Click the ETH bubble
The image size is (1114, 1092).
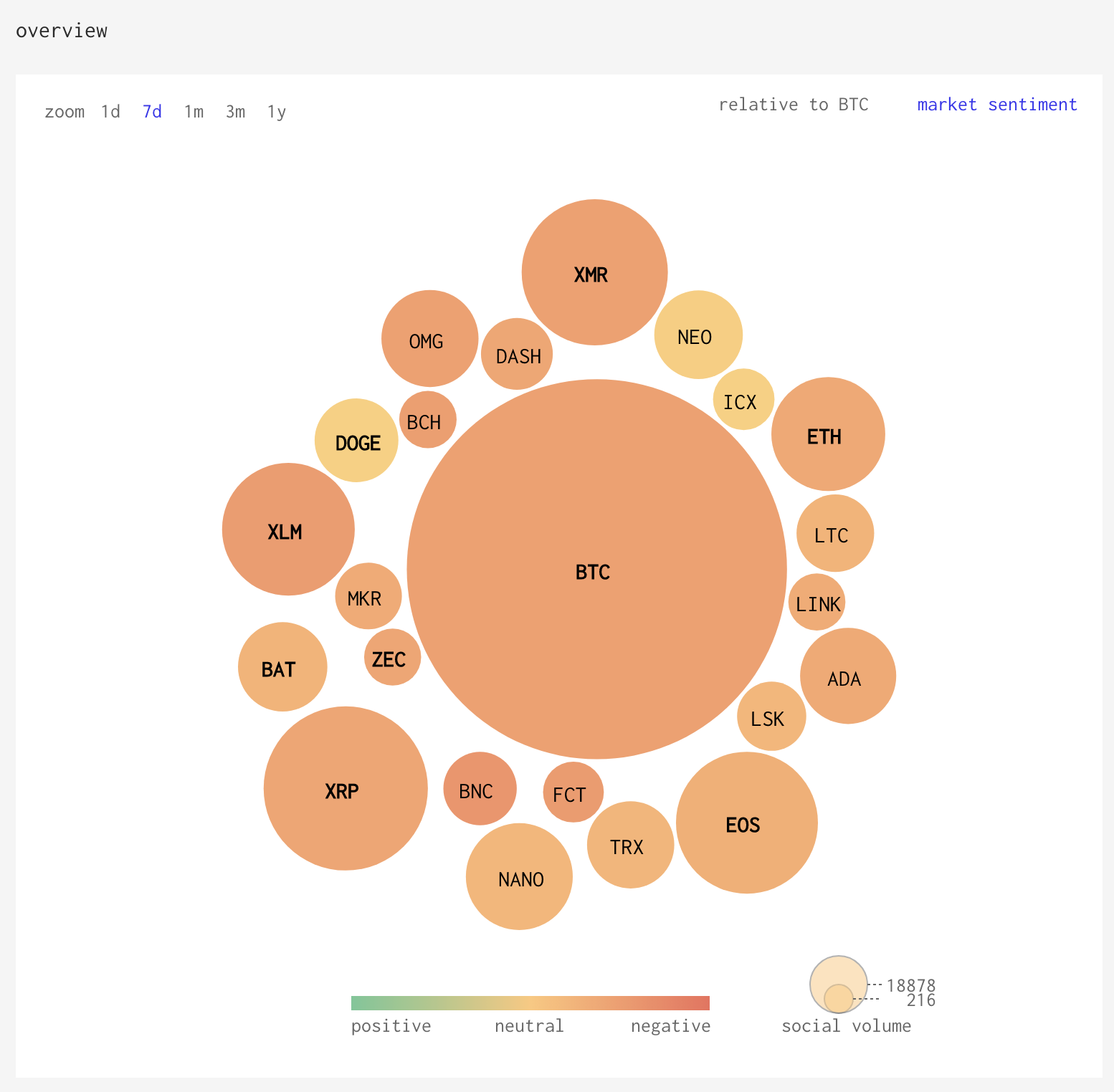tap(828, 434)
